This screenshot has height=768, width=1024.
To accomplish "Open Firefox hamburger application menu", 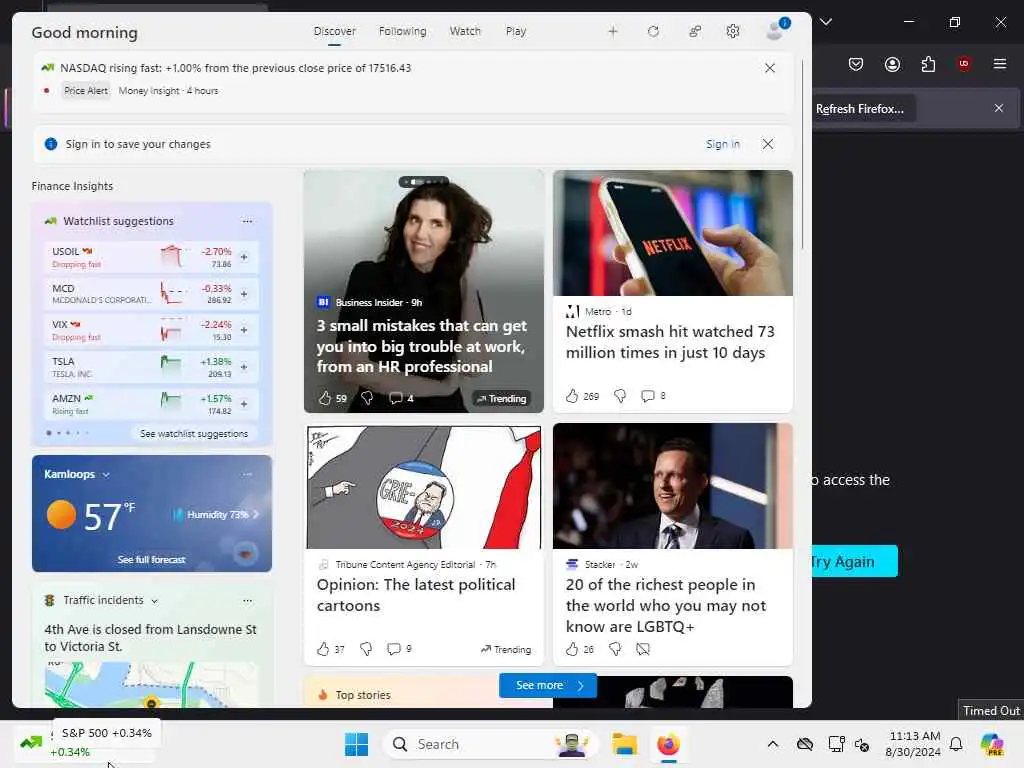I will coord(1000,64).
